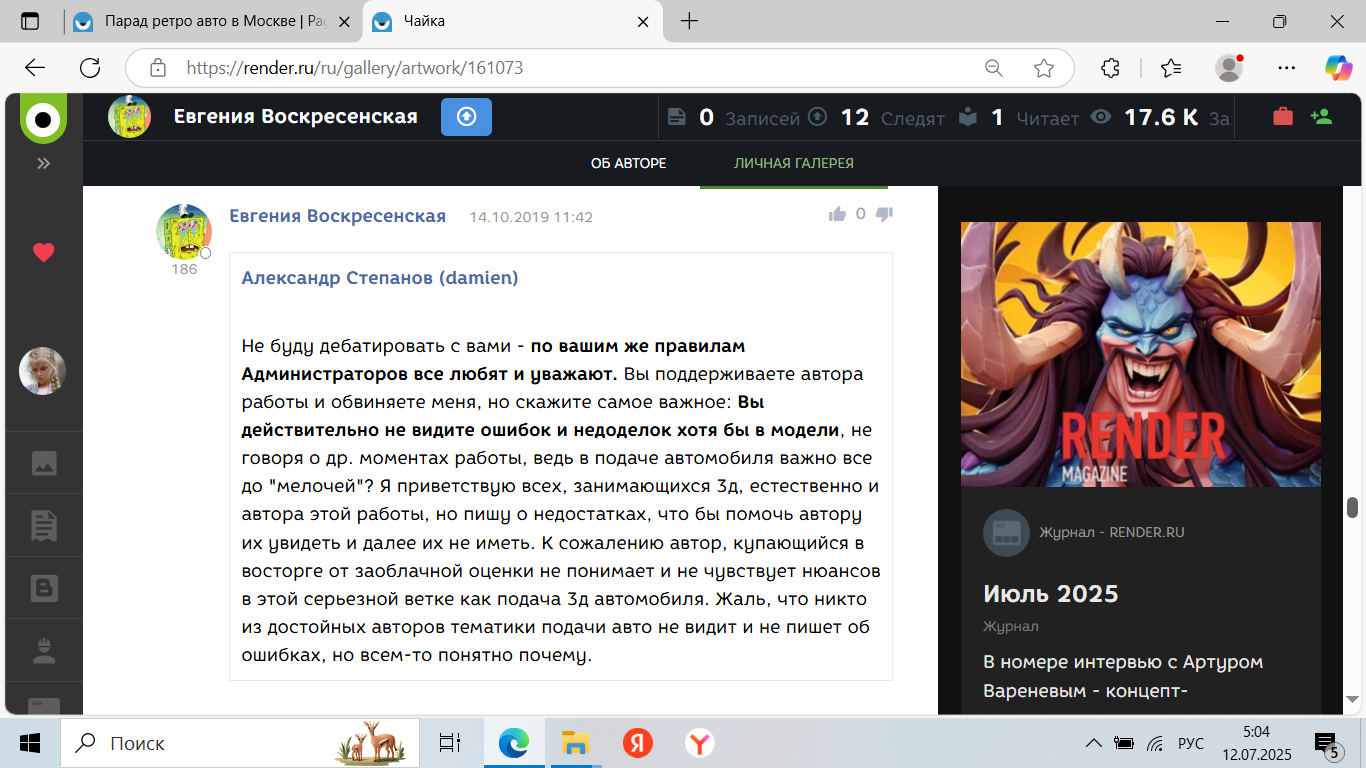Like the comment with thumbs up
Viewport: 1366px width, 768px height.
837,214
